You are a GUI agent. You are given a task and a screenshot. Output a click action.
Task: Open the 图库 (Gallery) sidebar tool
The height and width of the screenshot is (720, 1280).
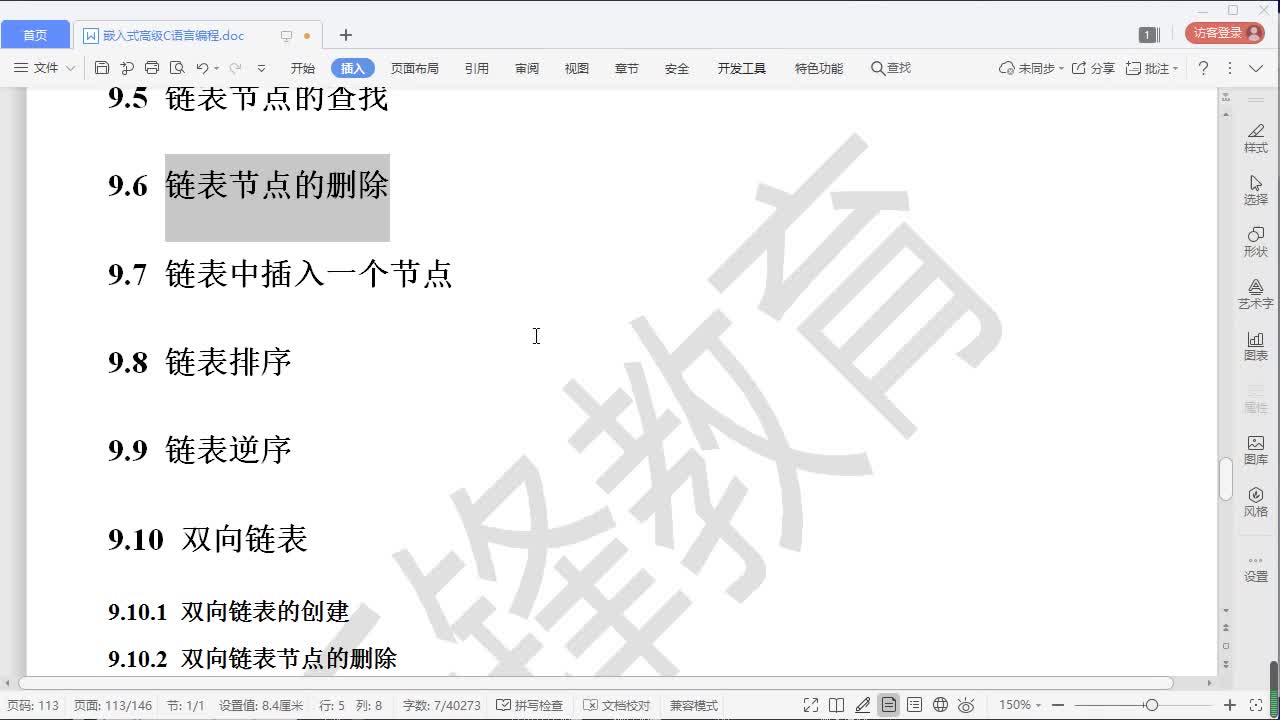(1256, 450)
